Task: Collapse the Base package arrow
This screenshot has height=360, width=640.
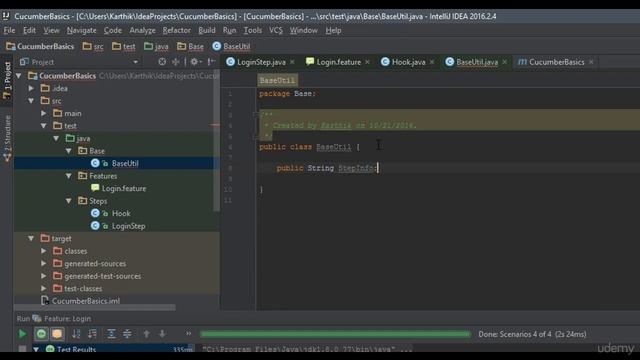Action: pos(69,151)
